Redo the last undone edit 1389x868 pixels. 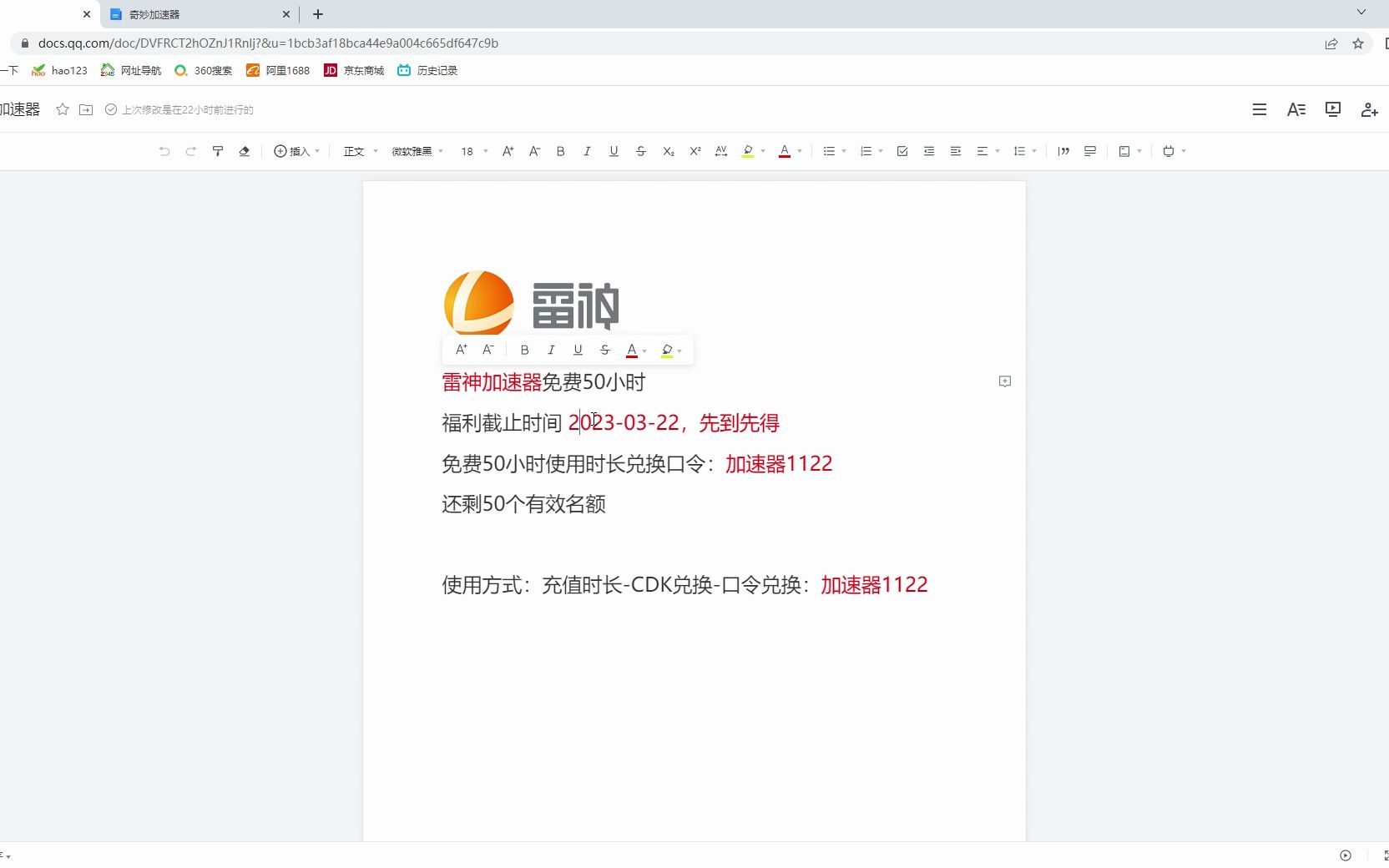point(191,151)
